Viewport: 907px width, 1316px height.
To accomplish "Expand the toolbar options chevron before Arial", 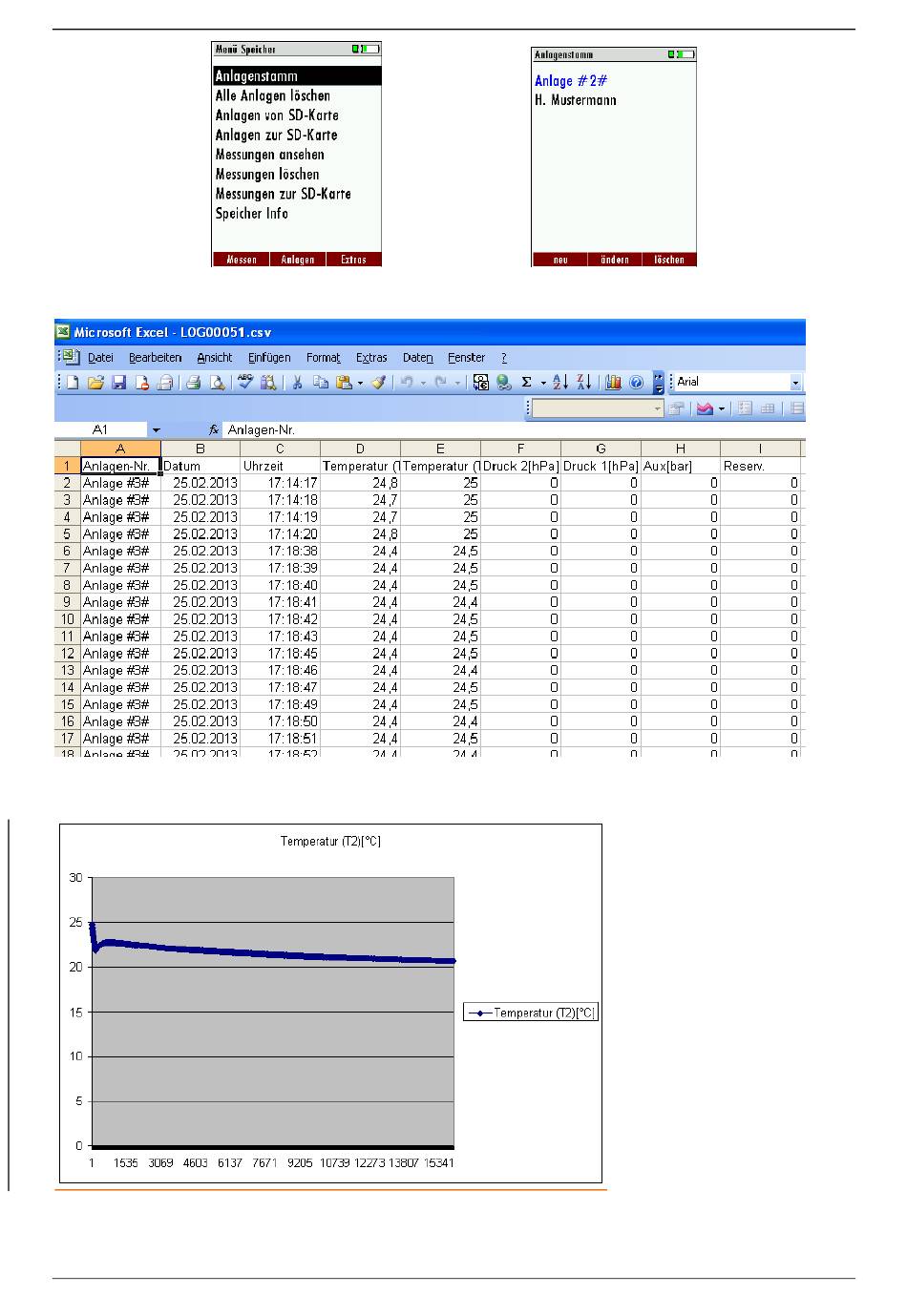I will (659, 383).
